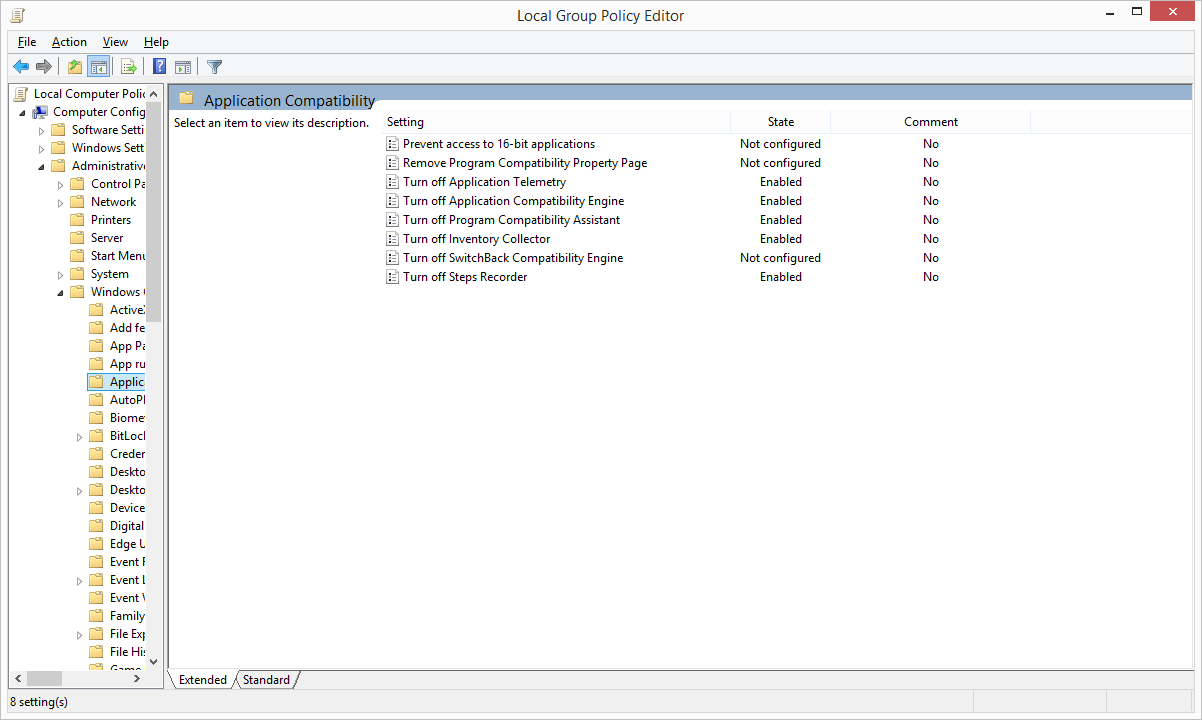Toggle the Show/Hide Action Pane icon
The height and width of the screenshot is (720, 1202).
pos(183,67)
